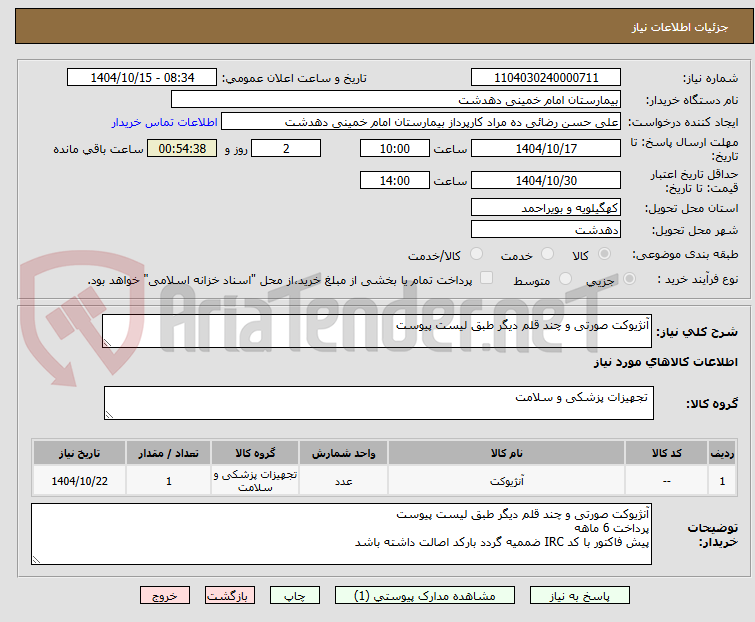Screen dimensions: 755x622
Task: Click the buyer name field بیمارستان امام خمینی دهدشت
Action: pos(396,100)
